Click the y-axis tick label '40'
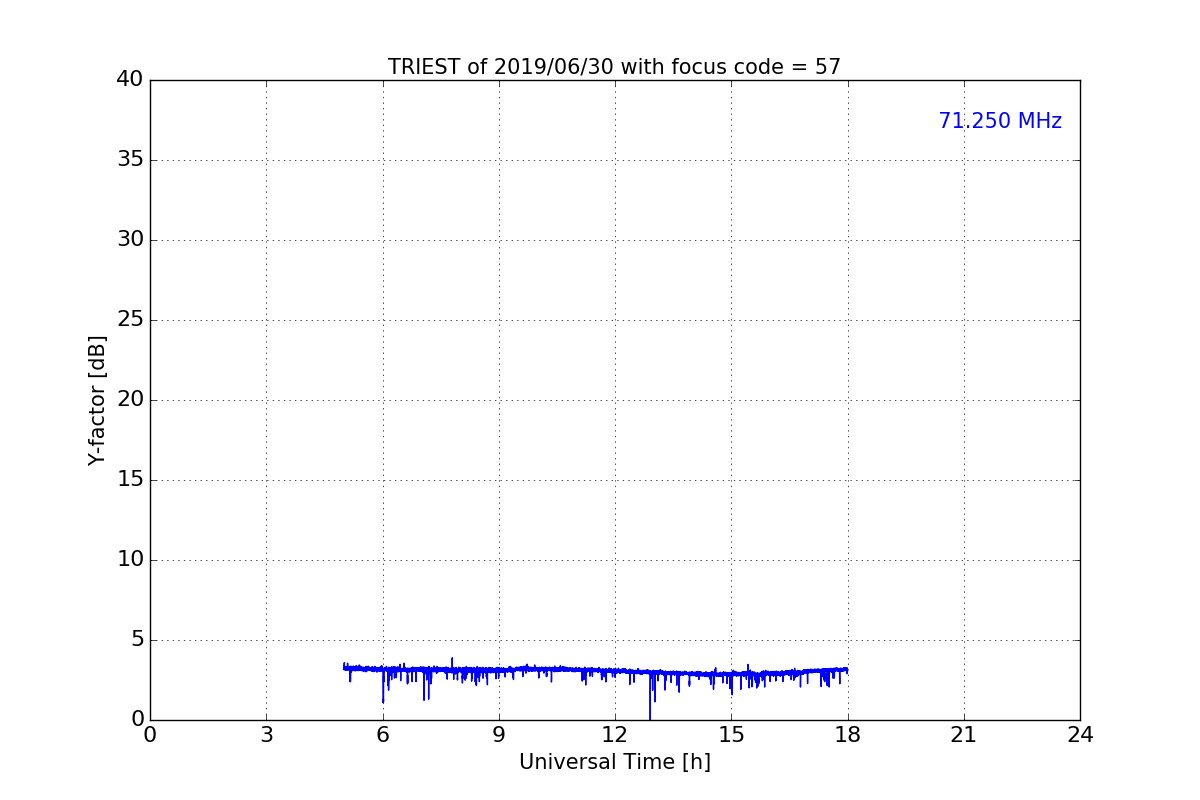Image resolution: width=1200 pixels, height=800 pixels. click(130, 80)
